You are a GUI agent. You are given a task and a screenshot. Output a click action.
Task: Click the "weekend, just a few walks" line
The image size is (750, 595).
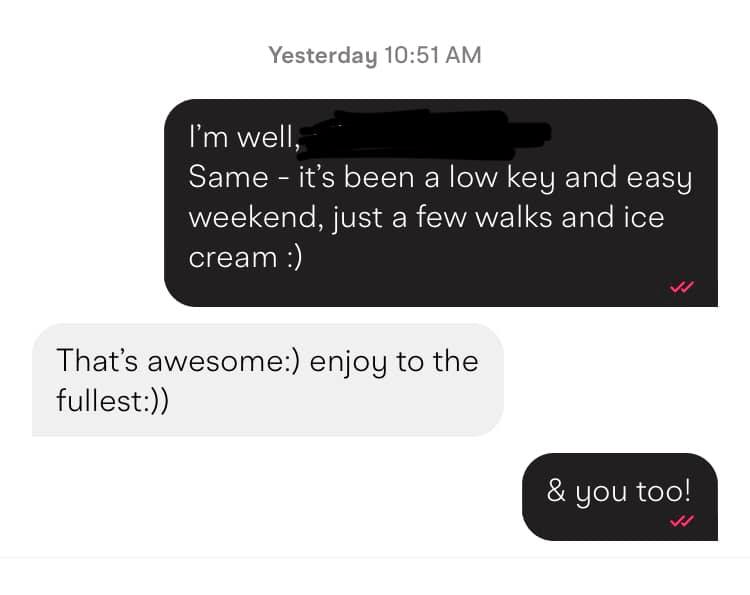pyautogui.click(x=371, y=218)
